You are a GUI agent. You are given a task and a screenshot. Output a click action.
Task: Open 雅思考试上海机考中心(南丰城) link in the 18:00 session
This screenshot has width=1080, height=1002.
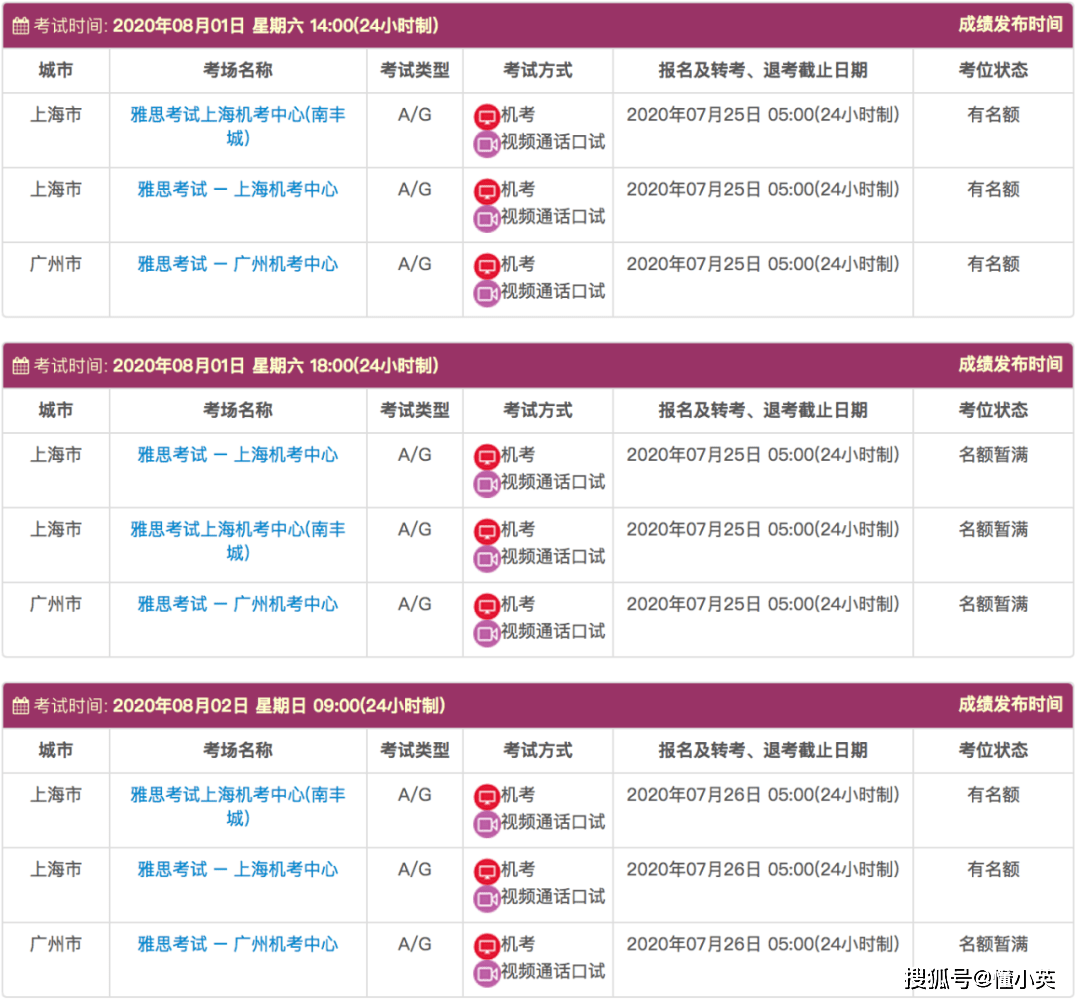tap(238, 541)
